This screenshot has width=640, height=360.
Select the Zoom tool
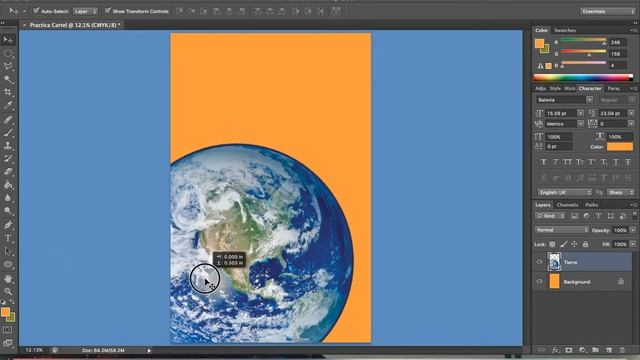click(8, 291)
